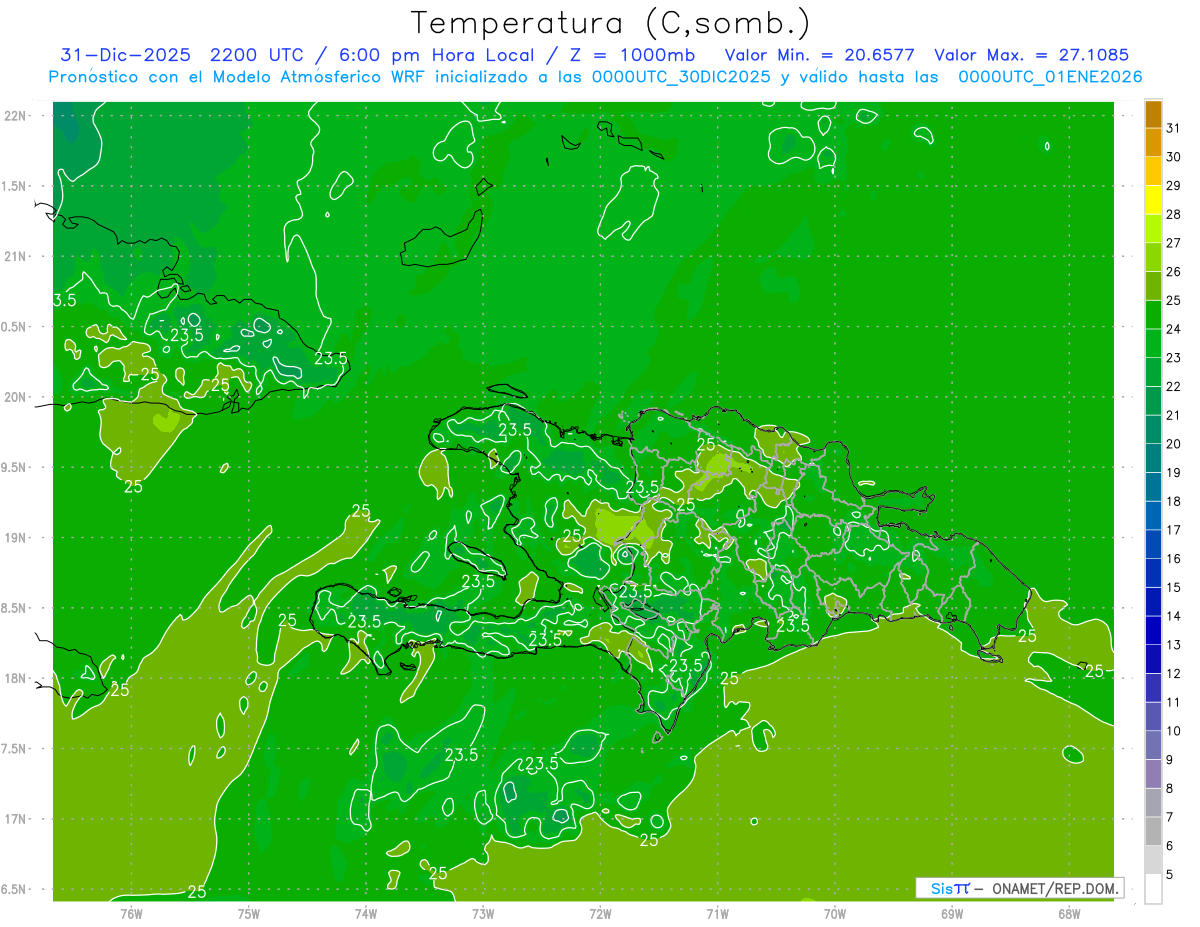Click legend value 26 on color scale
This screenshot has height=927, width=1200.
tap(1174, 271)
